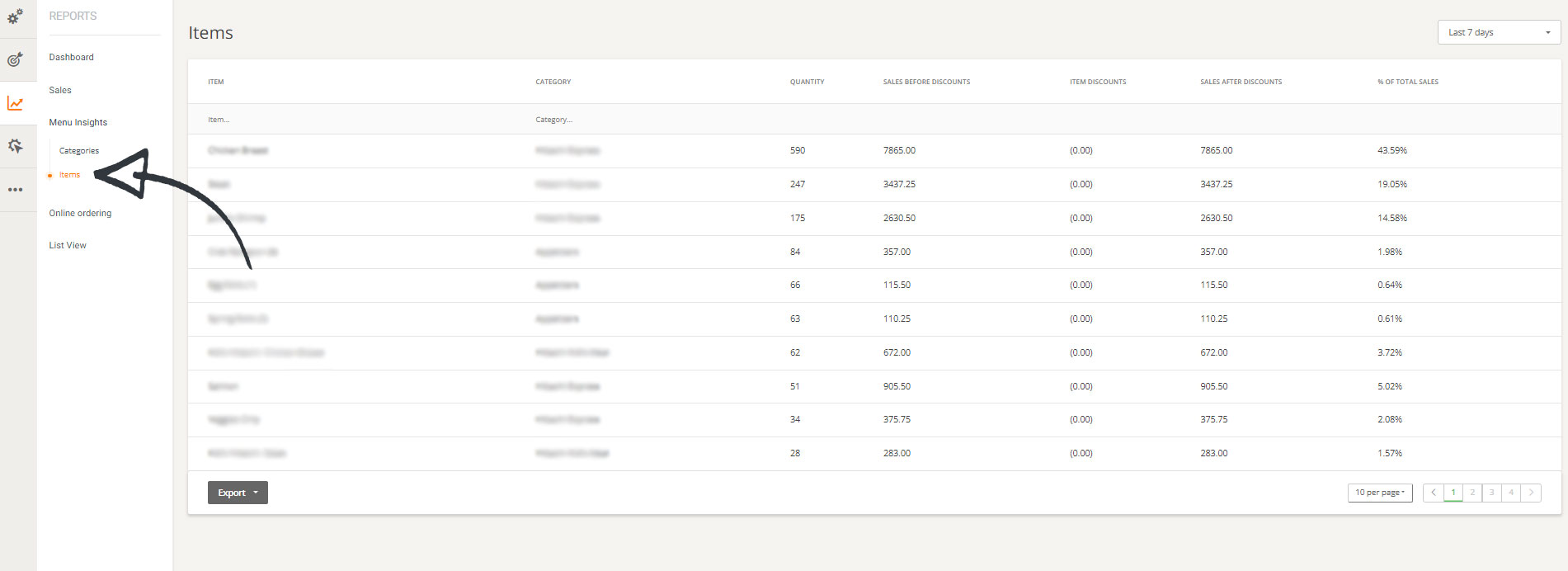Open the settings gears icon in sidebar
The width and height of the screenshot is (1568, 571).
pos(15,17)
